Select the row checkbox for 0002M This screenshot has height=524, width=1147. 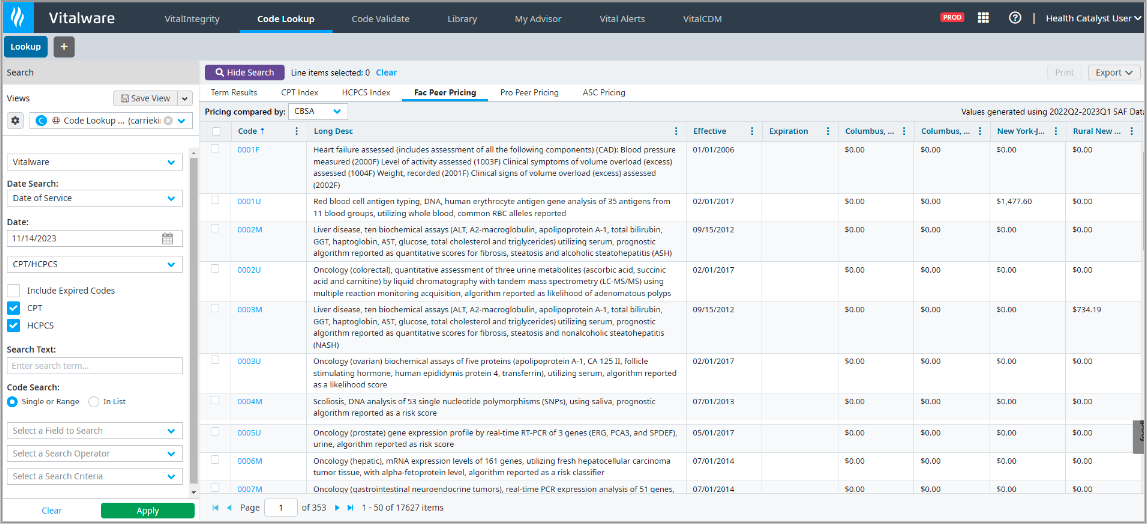(x=215, y=228)
